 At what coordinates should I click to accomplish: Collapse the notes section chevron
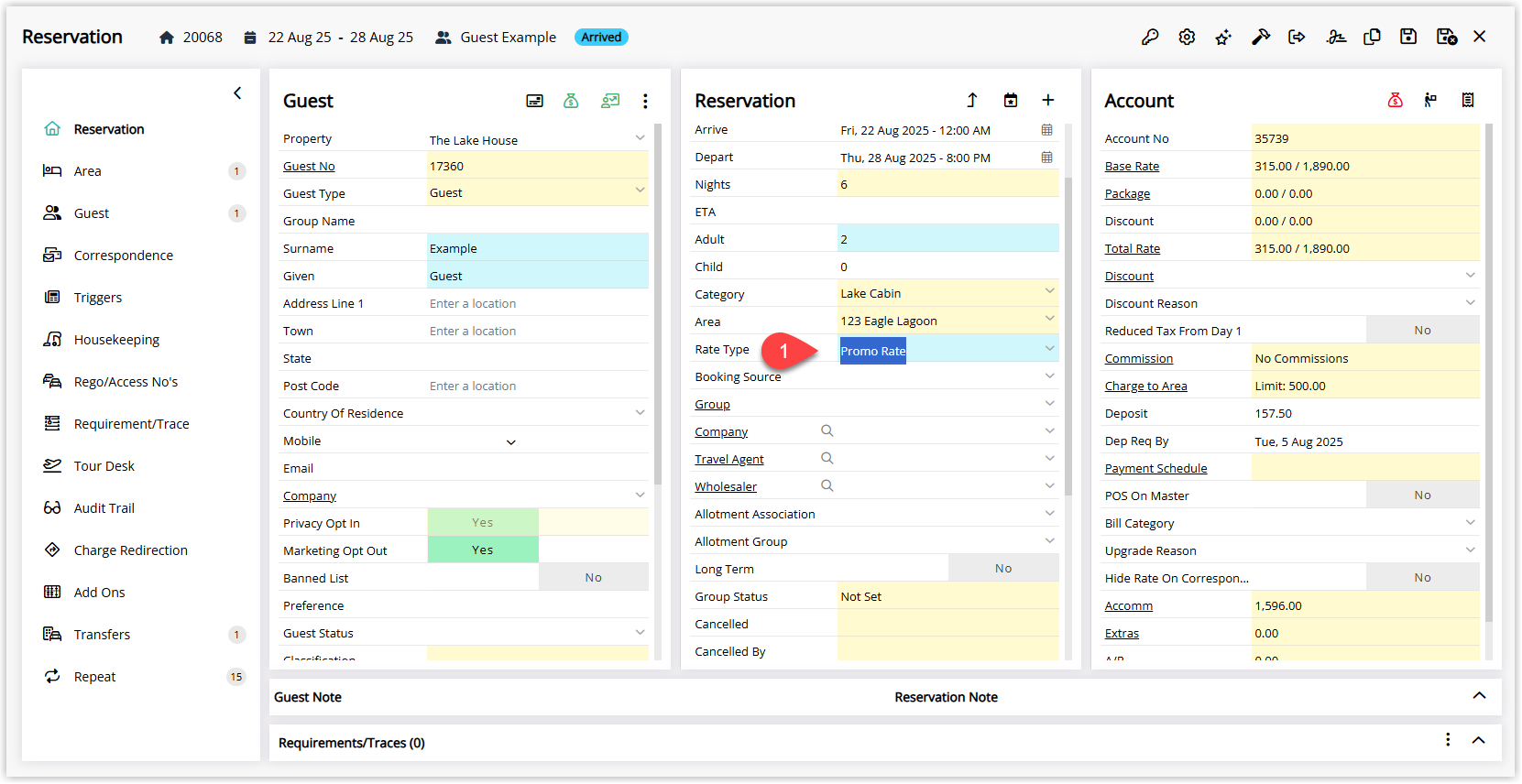pyautogui.click(x=1479, y=696)
